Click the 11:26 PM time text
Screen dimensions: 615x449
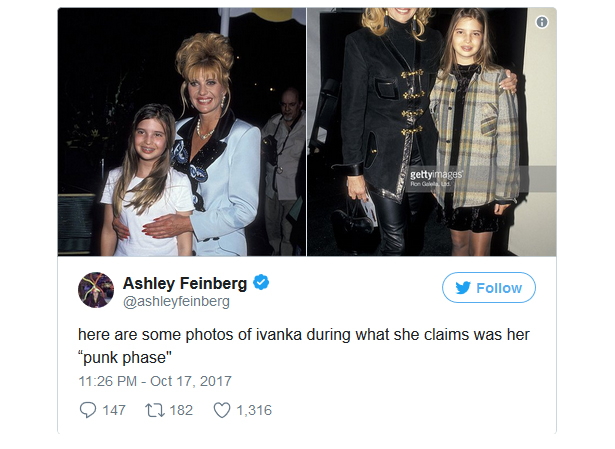coord(107,381)
